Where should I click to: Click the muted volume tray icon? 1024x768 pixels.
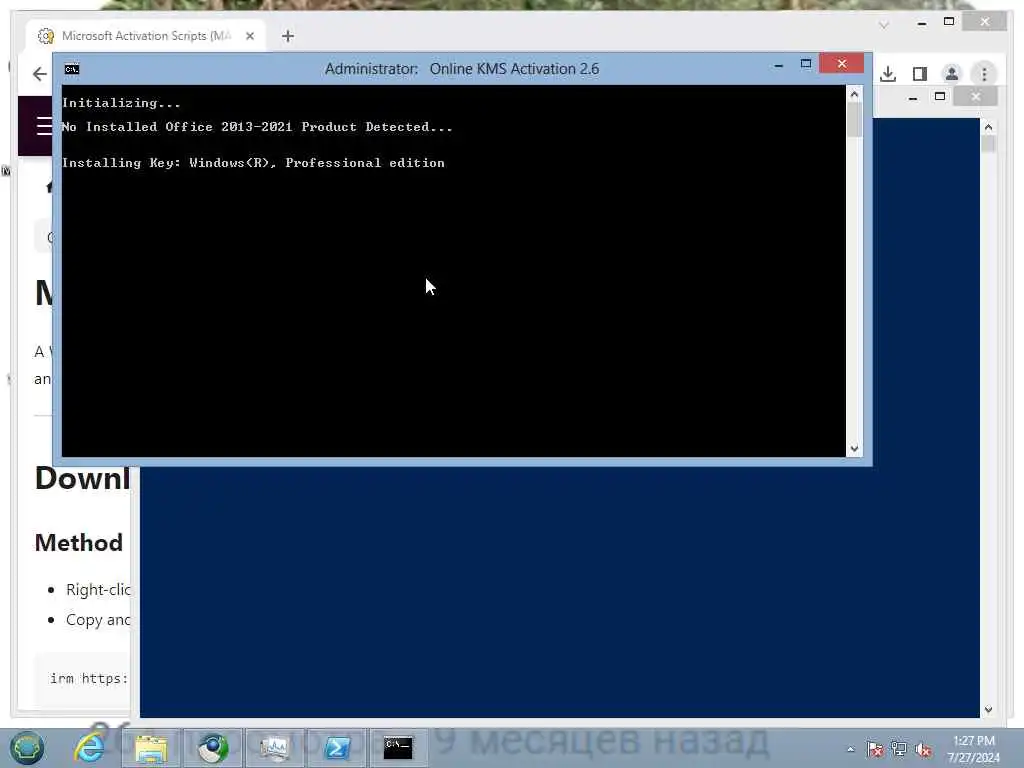point(923,750)
